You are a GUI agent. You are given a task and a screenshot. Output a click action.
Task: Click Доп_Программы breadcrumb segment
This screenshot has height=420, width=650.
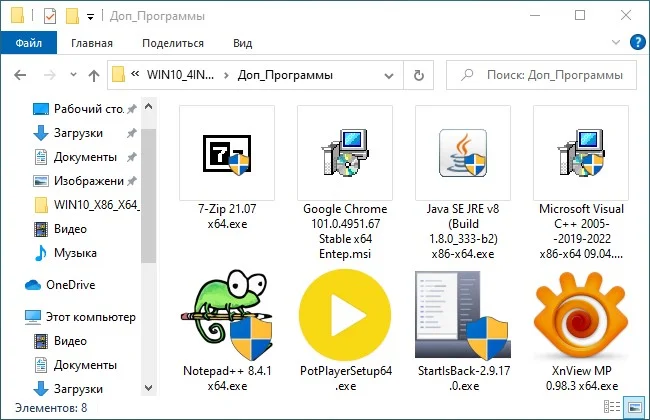pos(285,75)
